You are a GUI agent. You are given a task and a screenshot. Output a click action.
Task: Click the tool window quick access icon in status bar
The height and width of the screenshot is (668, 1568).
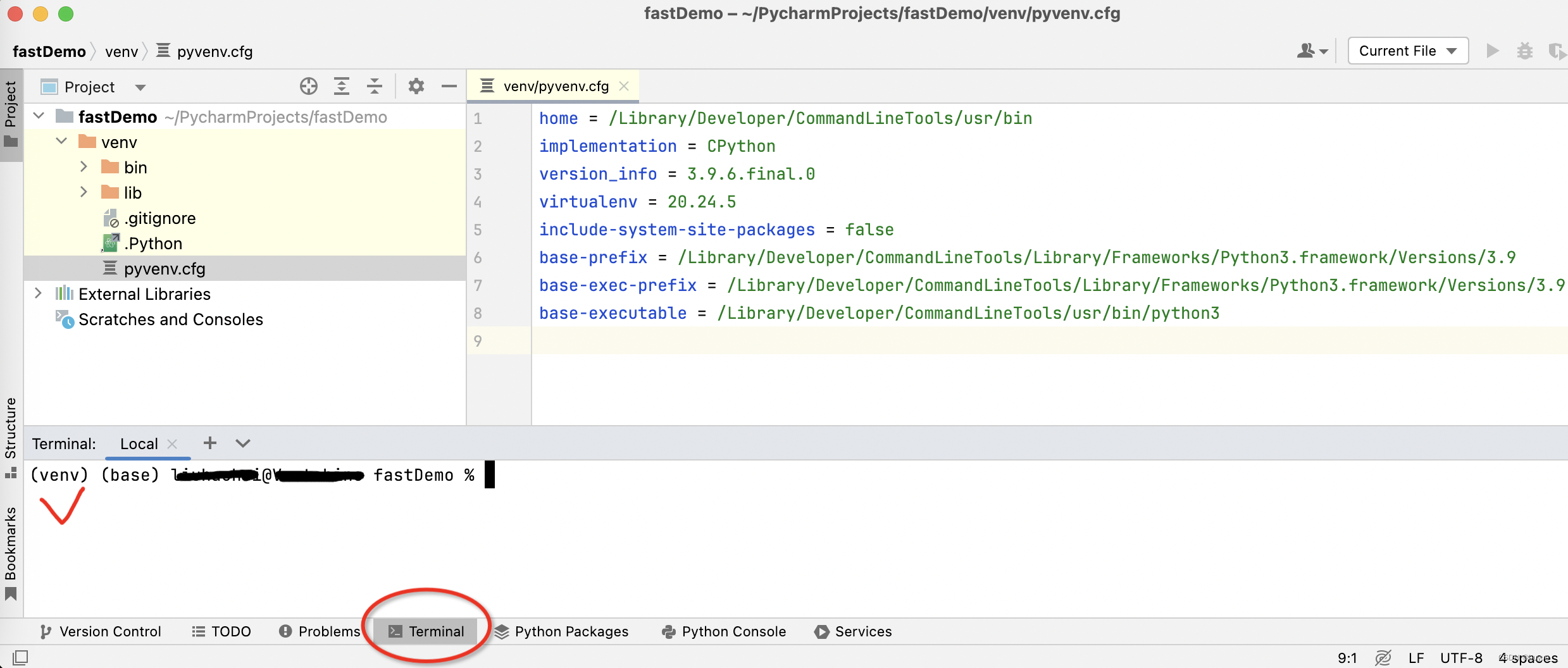20,658
